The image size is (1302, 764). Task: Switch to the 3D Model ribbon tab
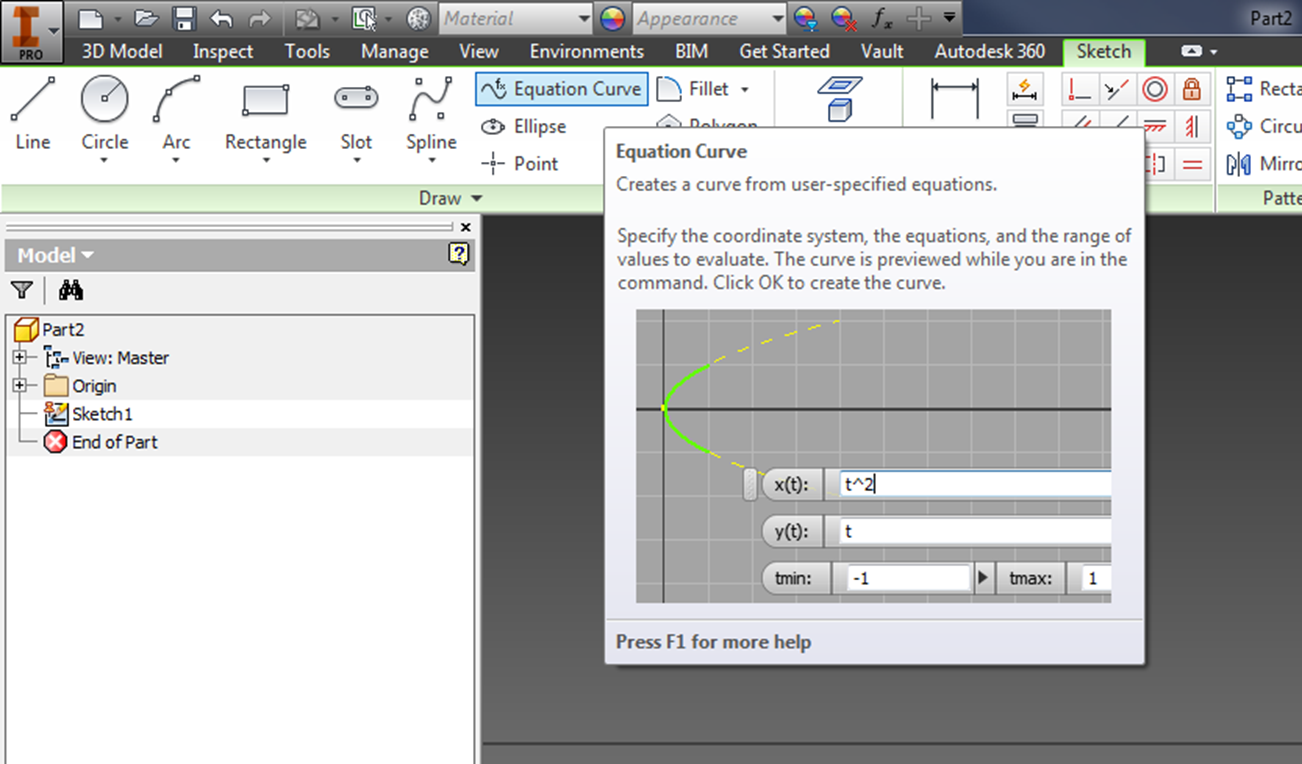(x=121, y=51)
